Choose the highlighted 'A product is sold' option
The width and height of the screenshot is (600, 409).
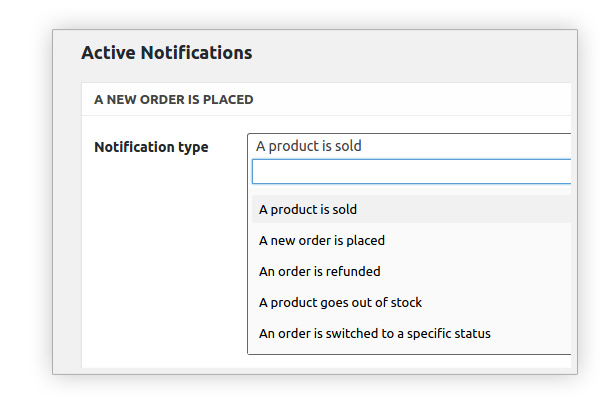pos(411,209)
